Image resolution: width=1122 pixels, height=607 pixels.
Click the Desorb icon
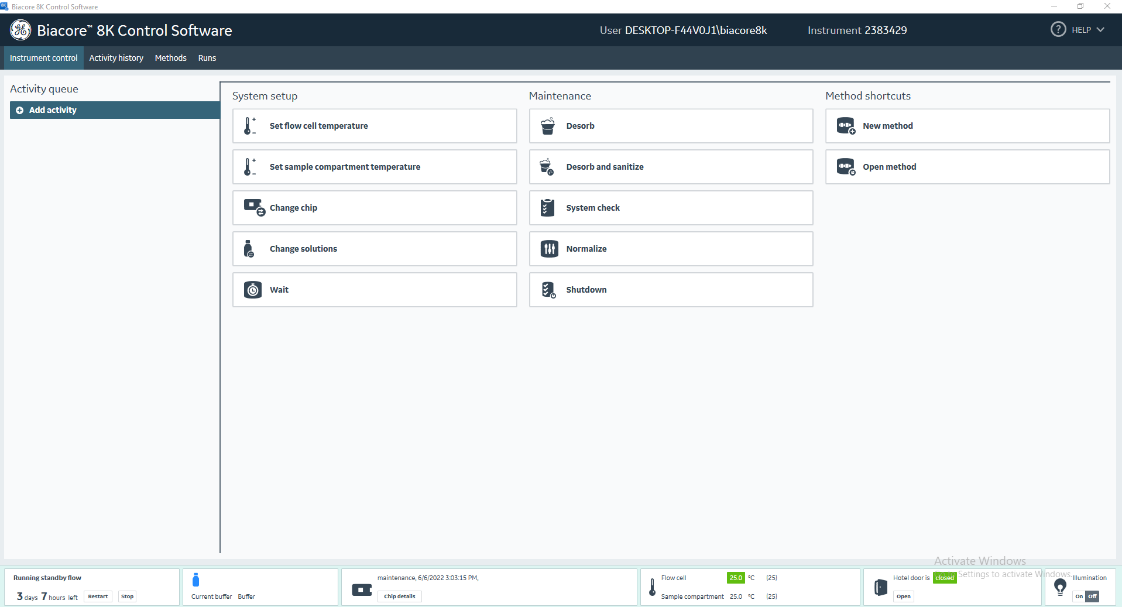pyautogui.click(x=548, y=126)
